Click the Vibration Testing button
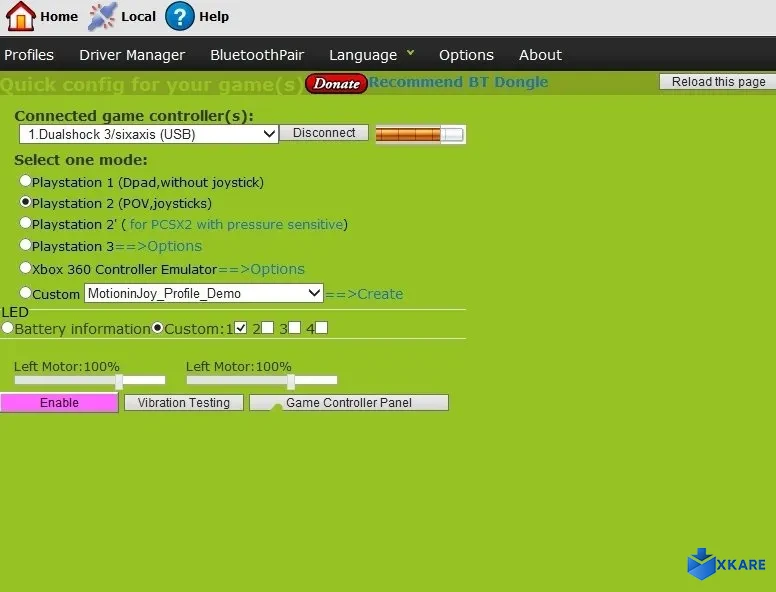This screenshot has height=592, width=776. pos(184,402)
